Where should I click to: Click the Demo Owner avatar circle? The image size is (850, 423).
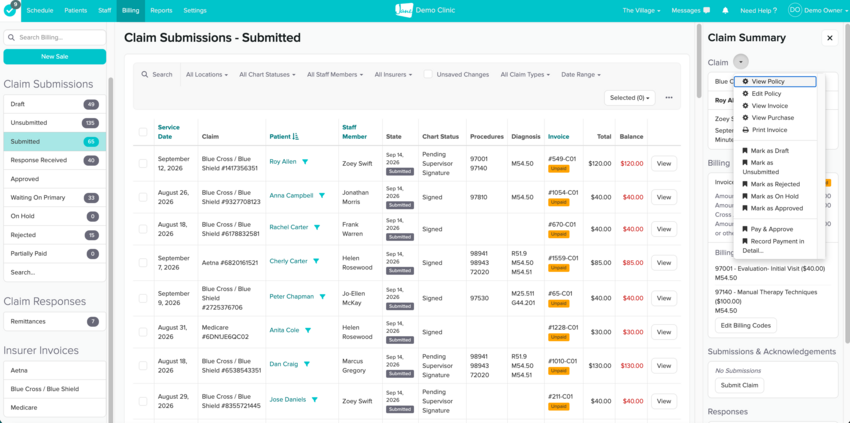(x=795, y=10)
